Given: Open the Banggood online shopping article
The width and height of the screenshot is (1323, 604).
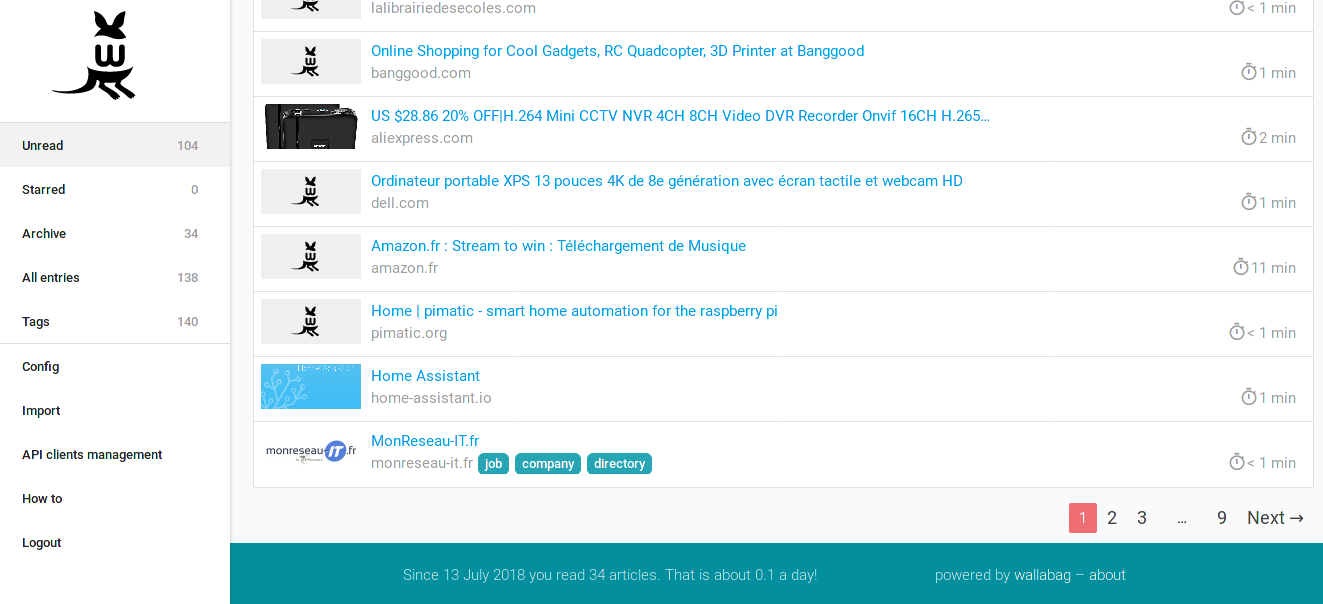Looking at the screenshot, I should click(617, 51).
